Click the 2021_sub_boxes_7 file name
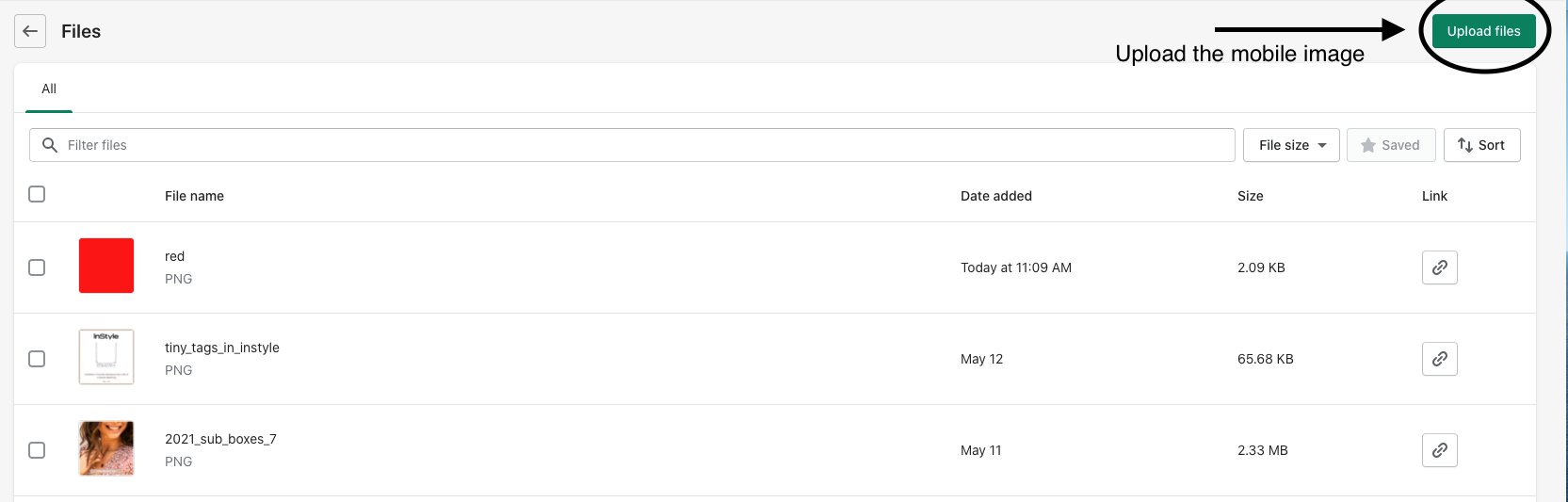The width and height of the screenshot is (1568, 502). (220, 439)
